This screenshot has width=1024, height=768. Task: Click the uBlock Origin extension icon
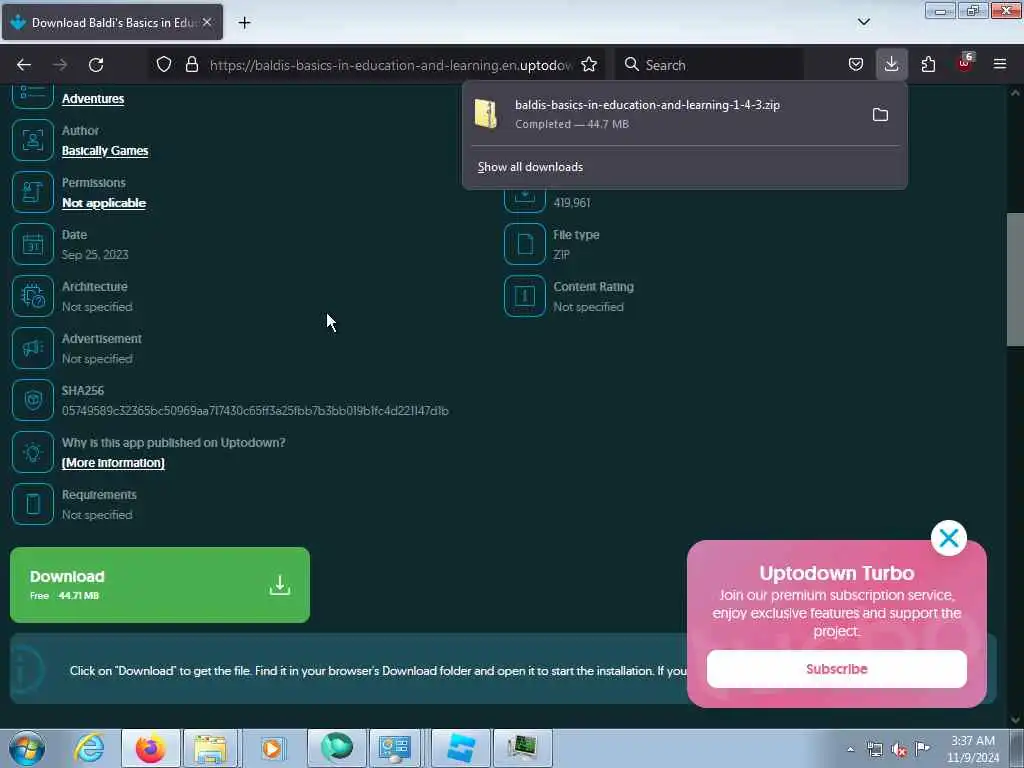[x=965, y=63]
